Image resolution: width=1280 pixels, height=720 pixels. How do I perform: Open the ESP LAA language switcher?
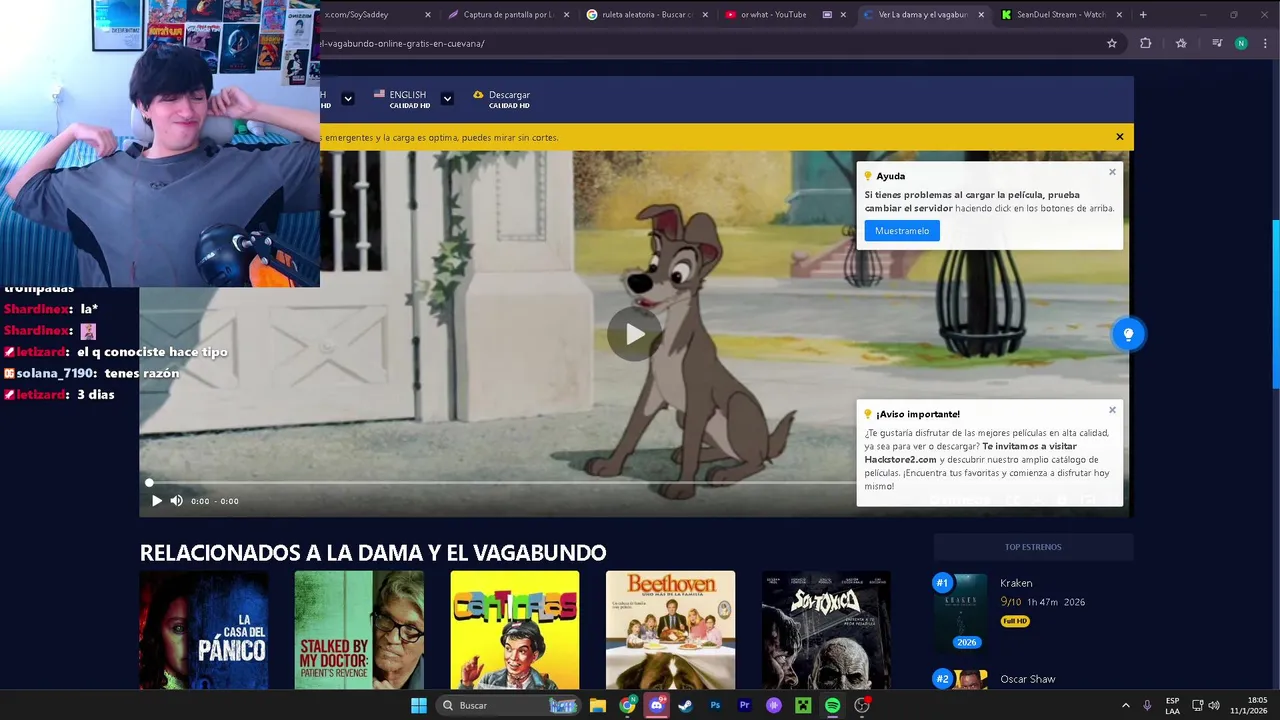point(1172,706)
